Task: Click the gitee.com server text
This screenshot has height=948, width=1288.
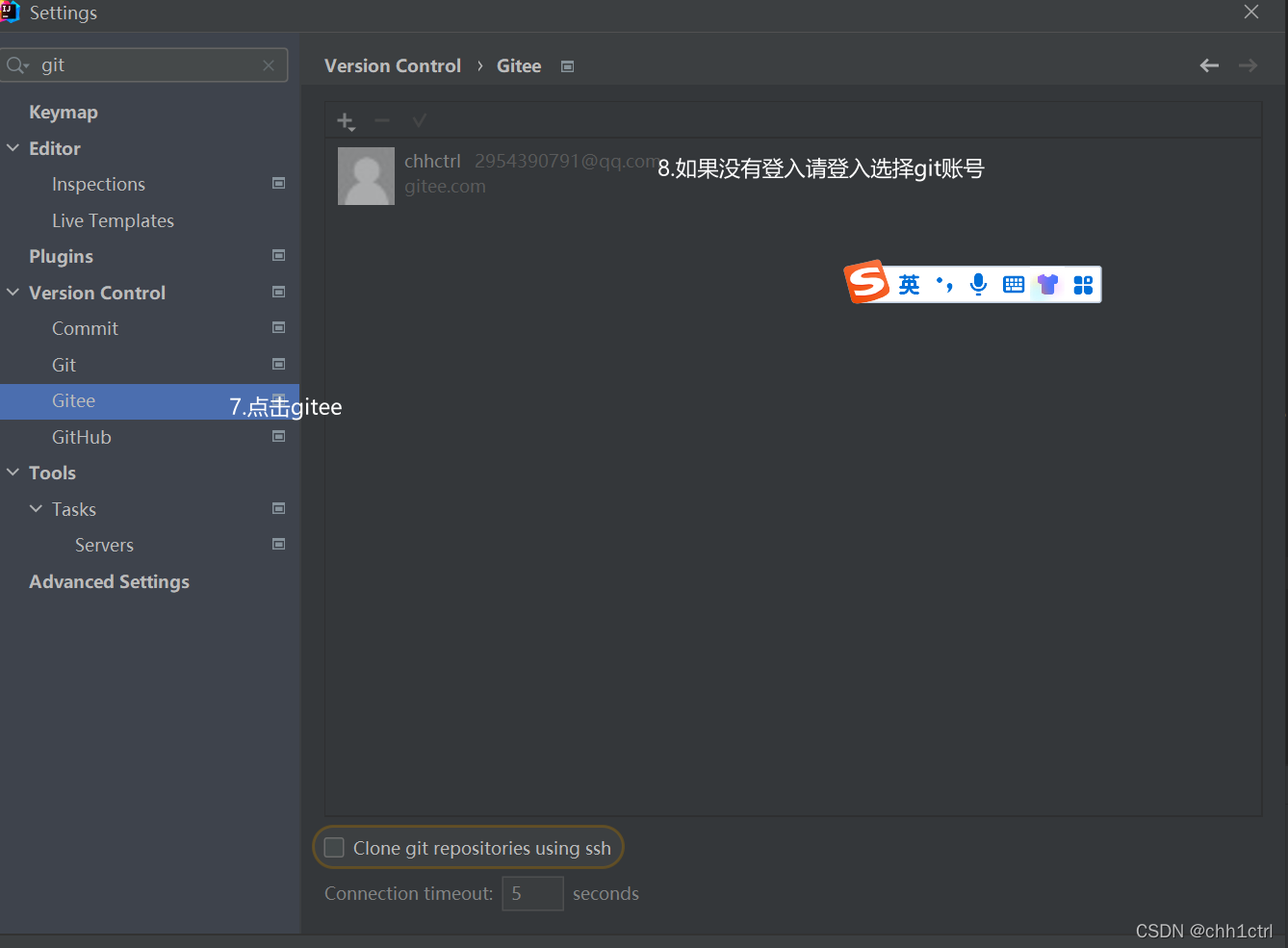Action: pos(445,187)
